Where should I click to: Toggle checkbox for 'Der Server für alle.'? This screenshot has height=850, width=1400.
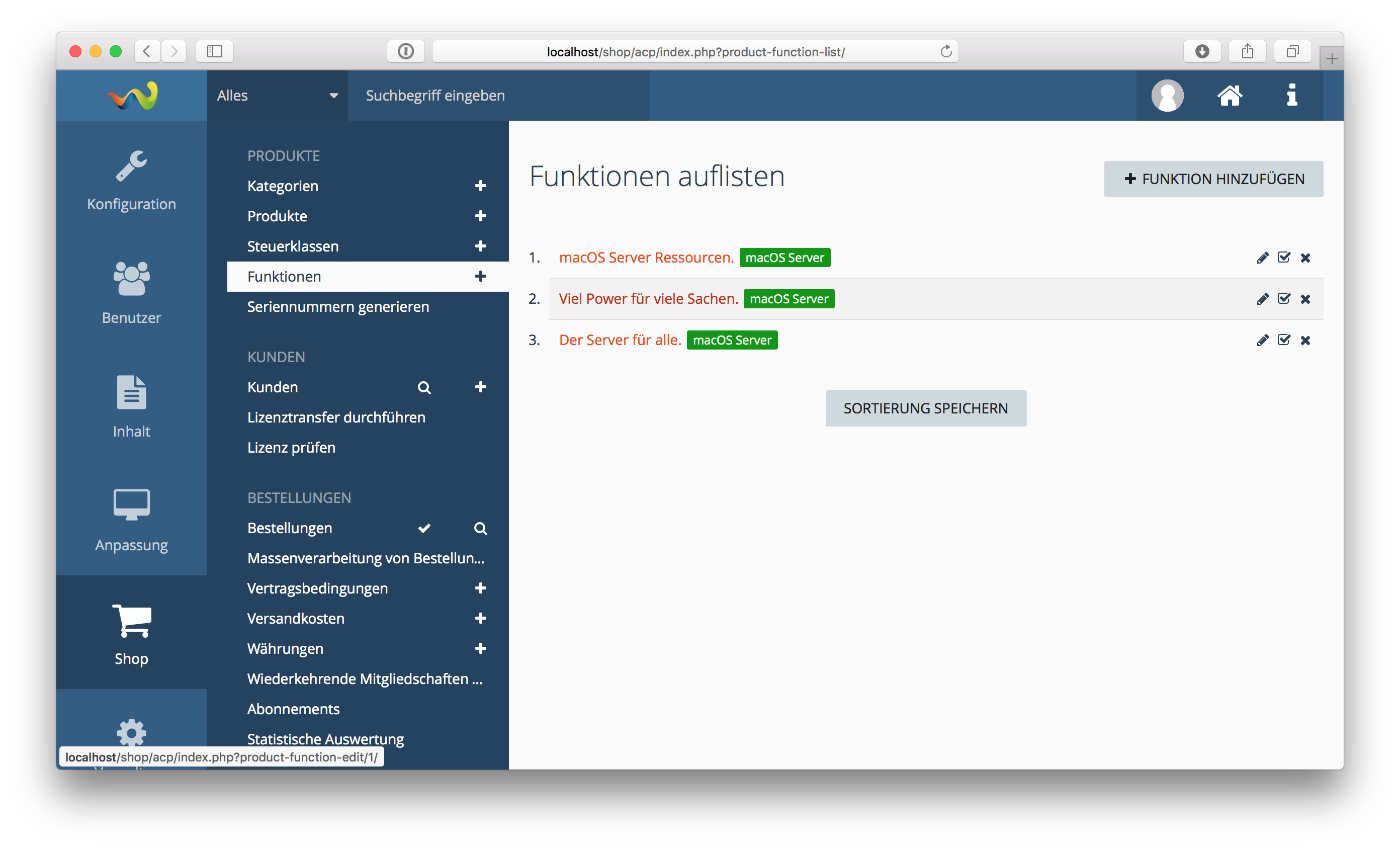(x=1284, y=341)
